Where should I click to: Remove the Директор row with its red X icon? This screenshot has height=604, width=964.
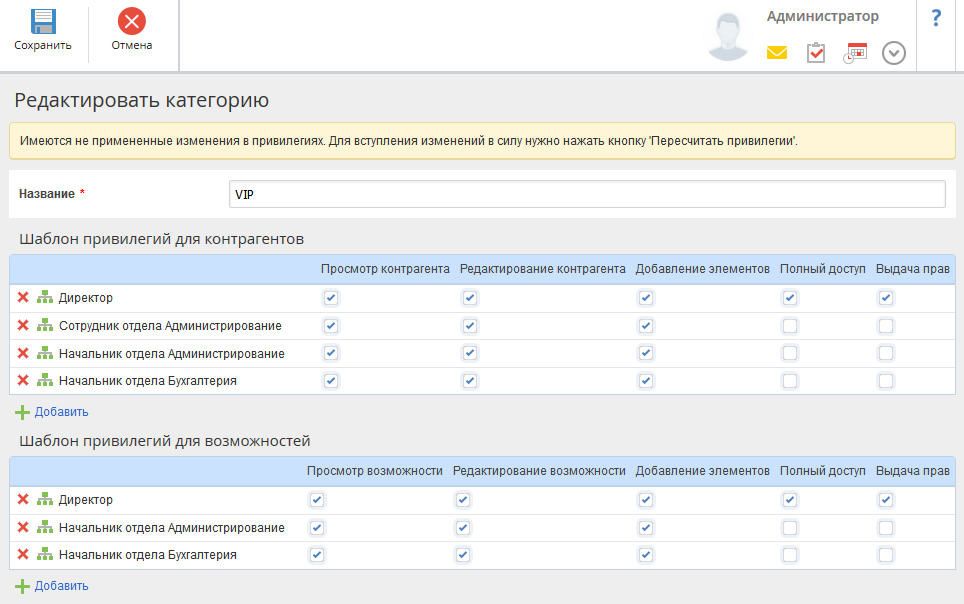point(25,296)
